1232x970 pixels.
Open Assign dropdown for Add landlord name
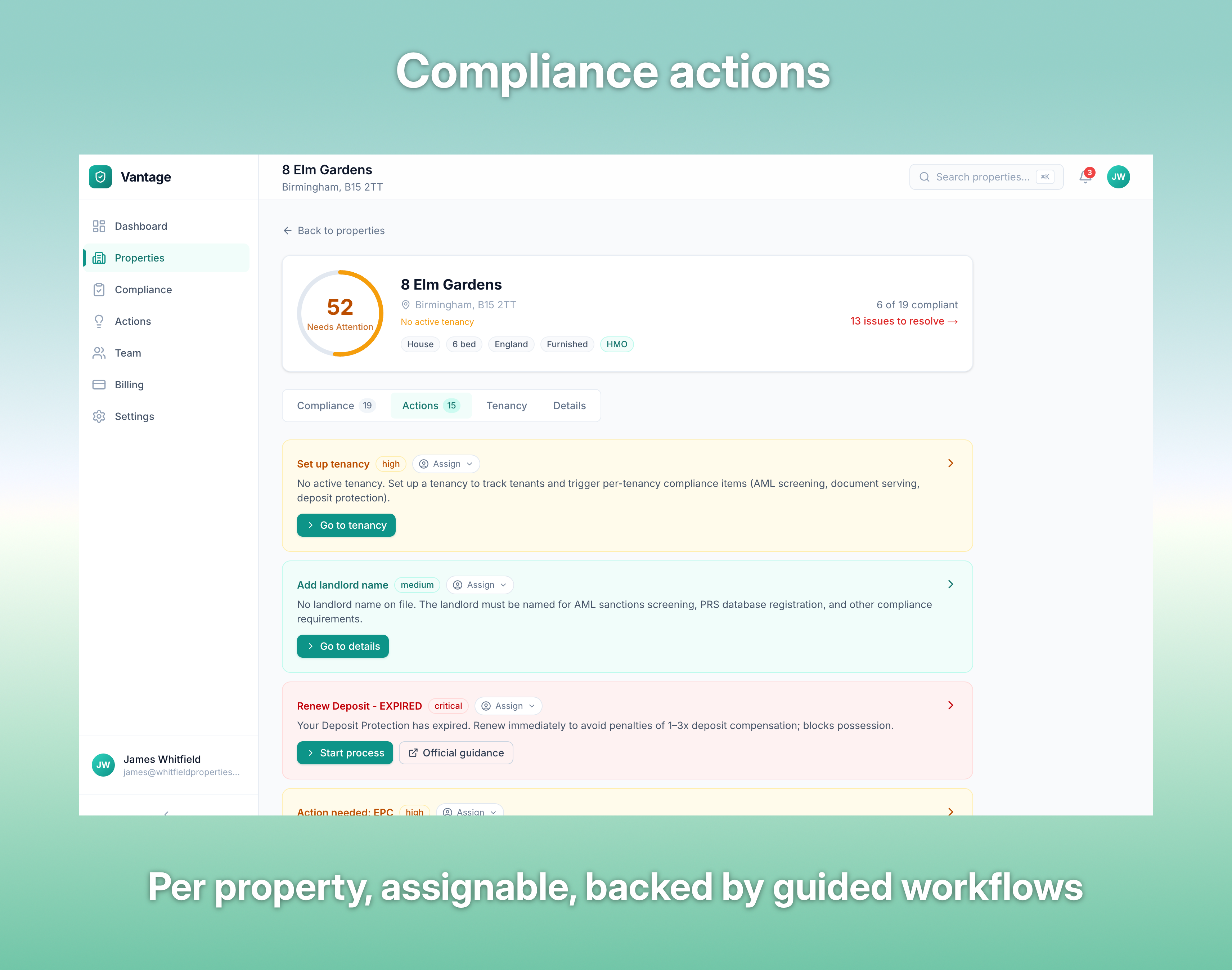480,585
